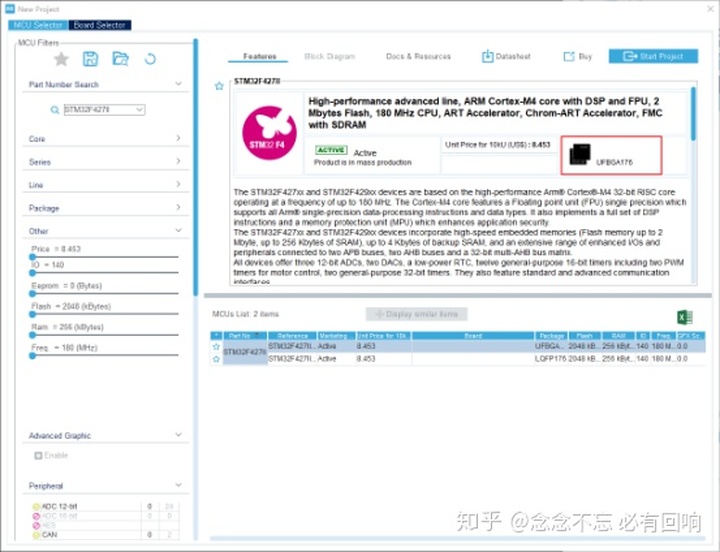The height and width of the screenshot is (552, 720).
Task: Select the LQFP176 package cell
Action: click(x=551, y=359)
